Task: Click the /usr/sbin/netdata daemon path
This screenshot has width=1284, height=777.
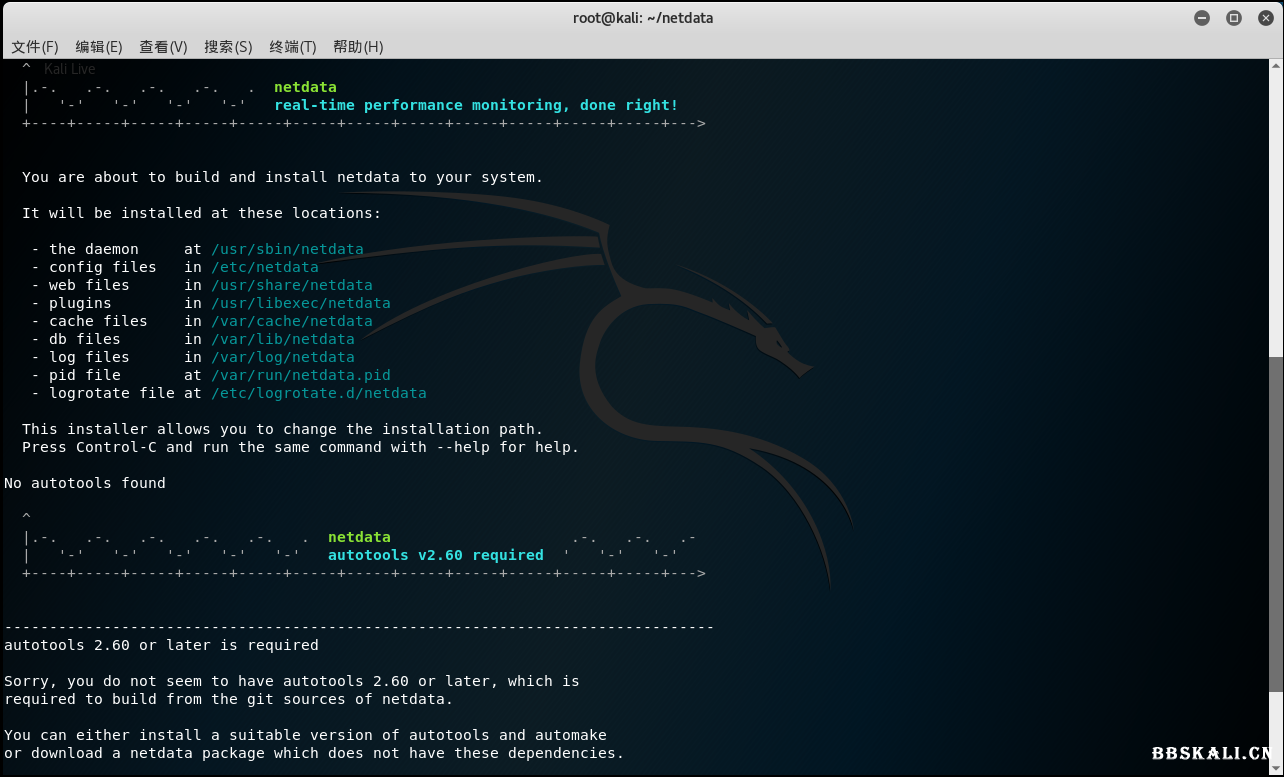Action: tap(287, 249)
